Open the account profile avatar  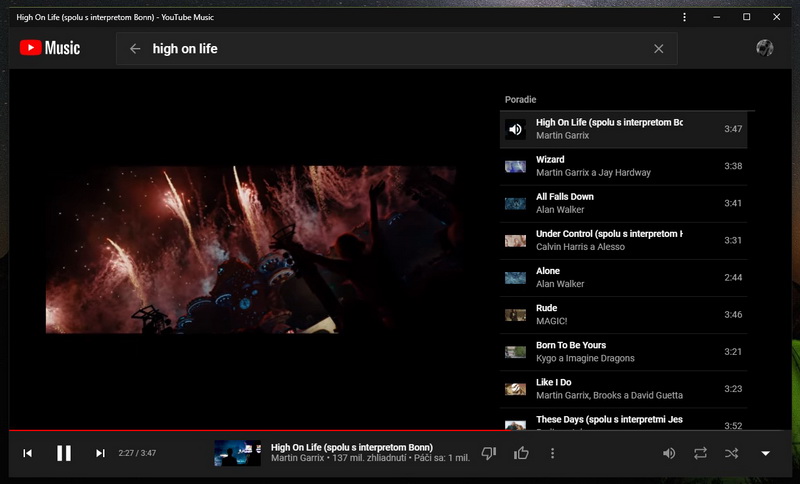click(765, 48)
